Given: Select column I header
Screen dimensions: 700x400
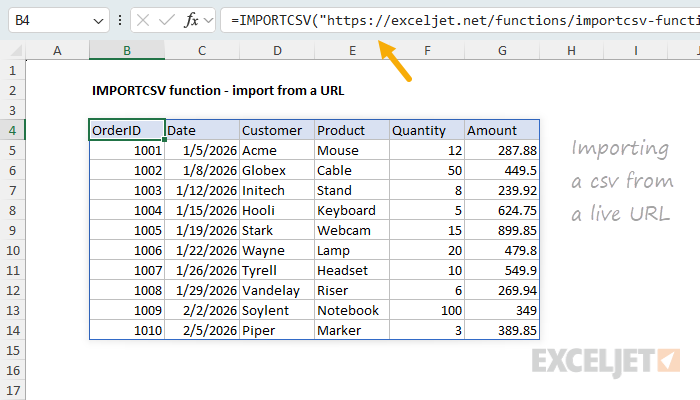Looking at the screenshot, I should (x=635, y=50).
